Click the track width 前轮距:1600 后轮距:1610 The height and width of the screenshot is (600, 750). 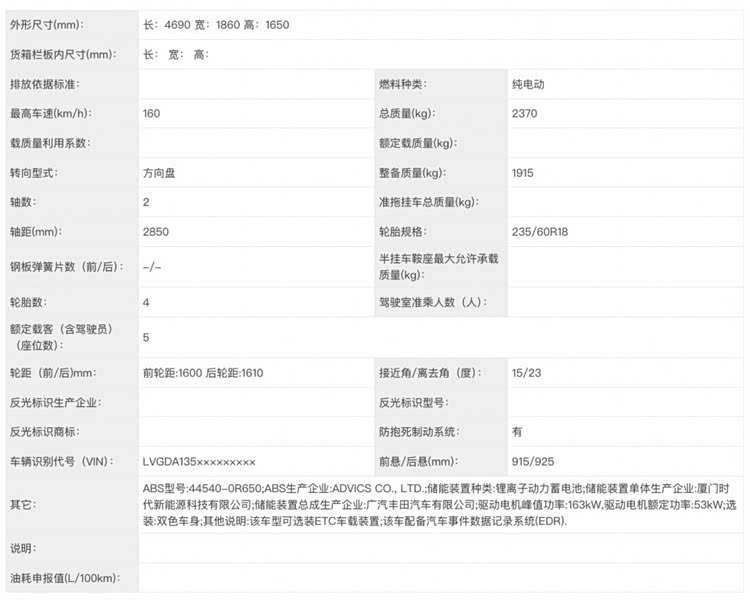203,373
